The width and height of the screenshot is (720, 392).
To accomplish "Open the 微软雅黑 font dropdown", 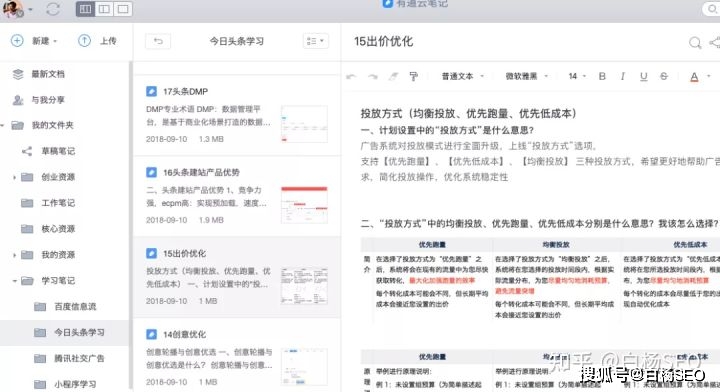I will tap(527, 76).
